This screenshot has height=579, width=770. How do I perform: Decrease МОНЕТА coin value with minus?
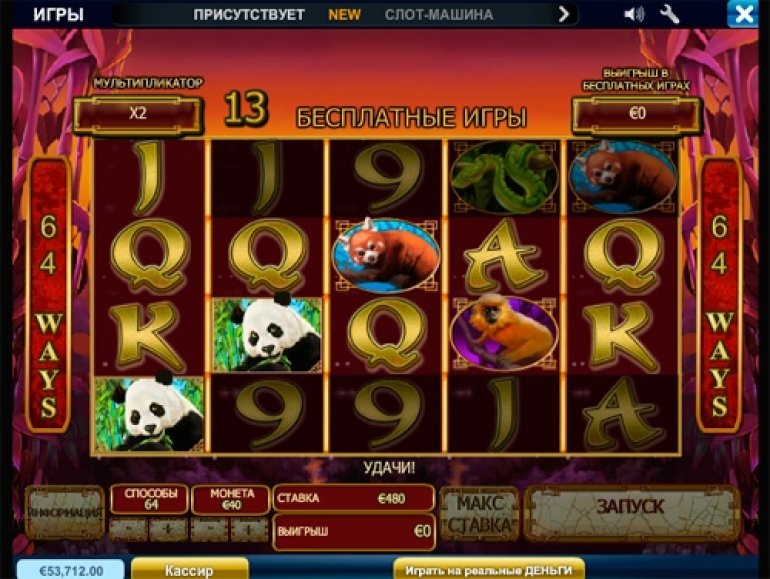209,530
